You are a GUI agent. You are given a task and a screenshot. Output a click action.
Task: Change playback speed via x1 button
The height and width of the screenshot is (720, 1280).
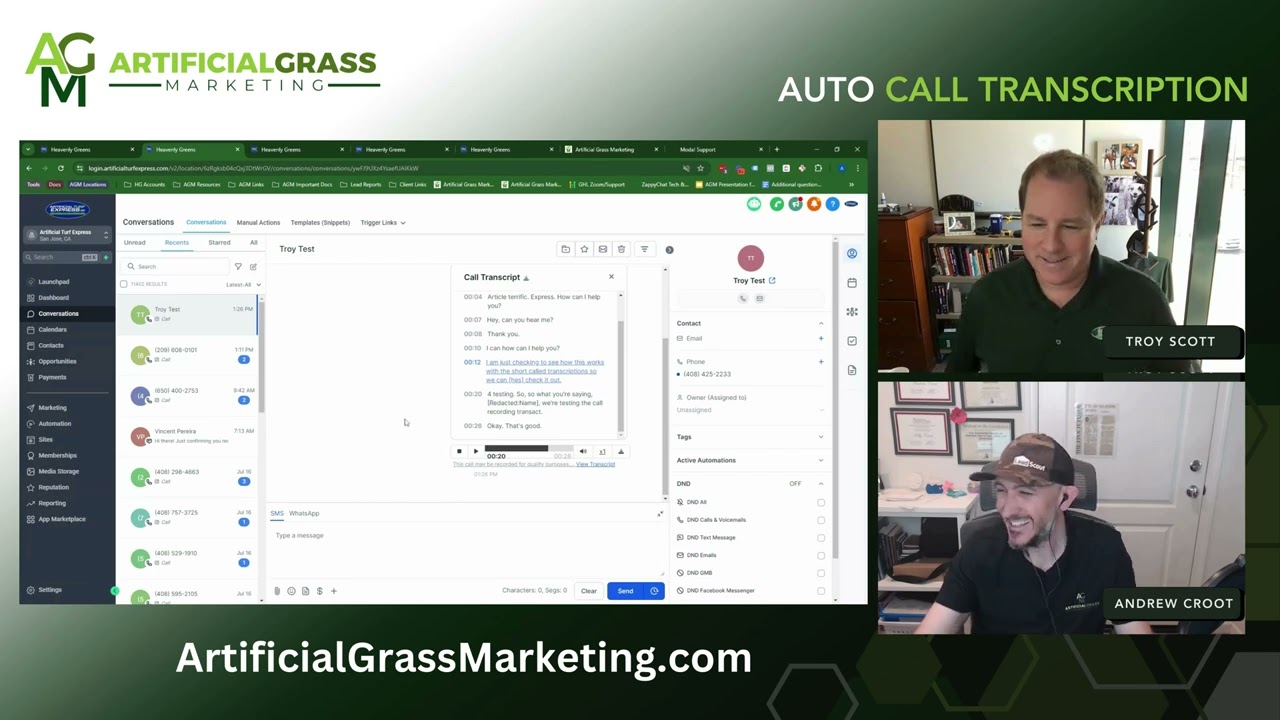pos(602,451)
